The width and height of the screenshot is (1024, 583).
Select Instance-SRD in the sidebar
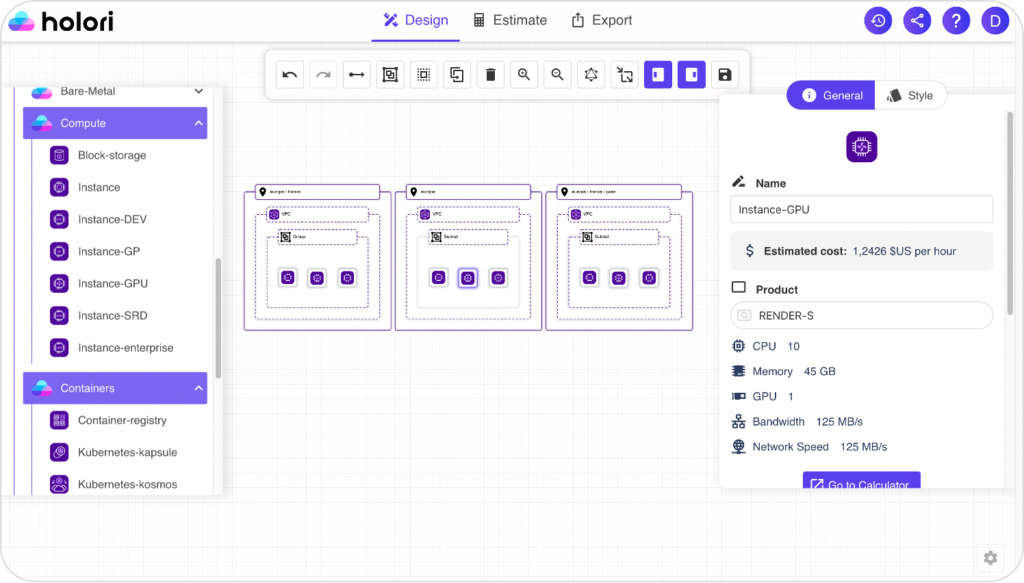click(112, 315)
